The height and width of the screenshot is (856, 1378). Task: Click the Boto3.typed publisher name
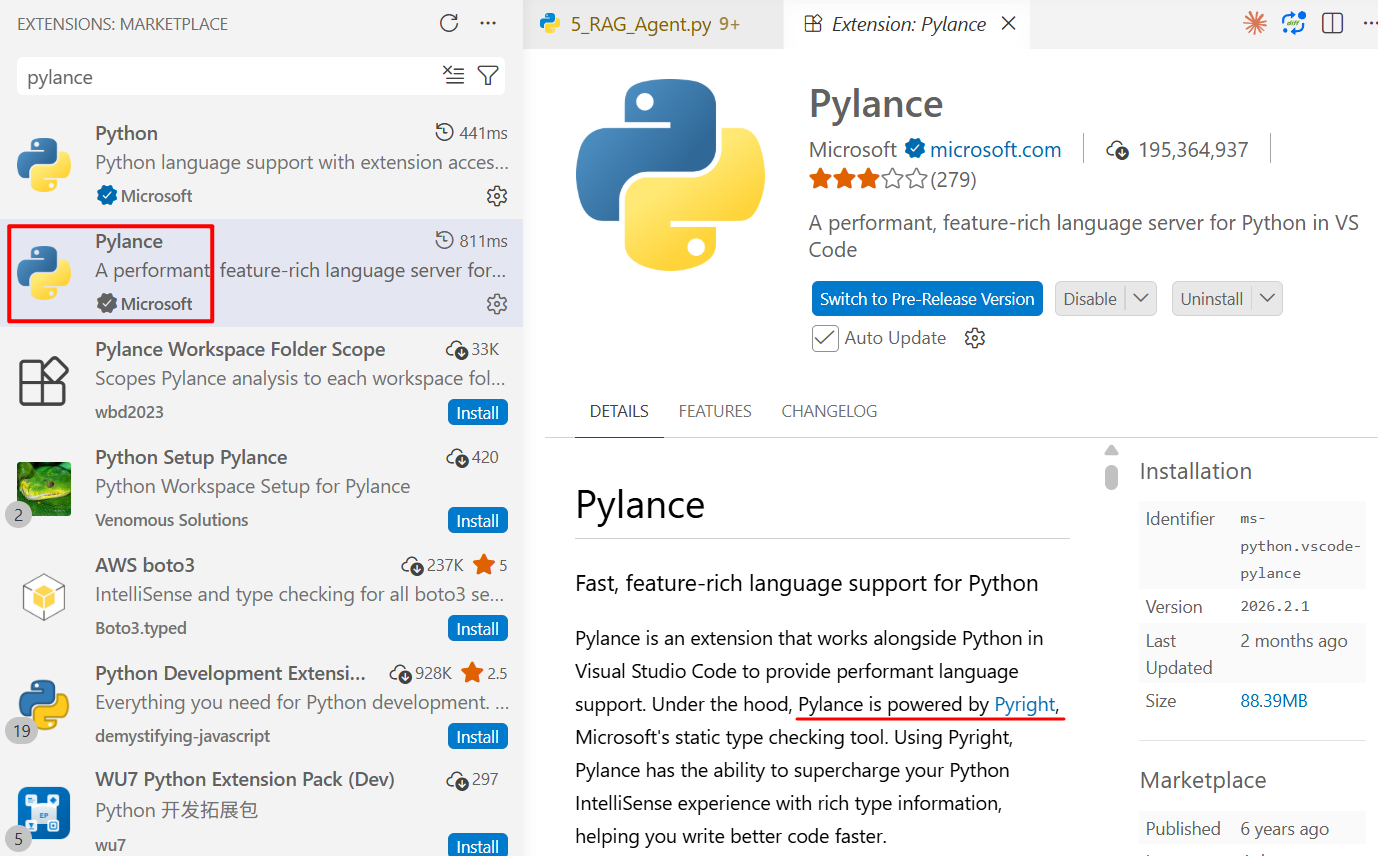point(141,628)
